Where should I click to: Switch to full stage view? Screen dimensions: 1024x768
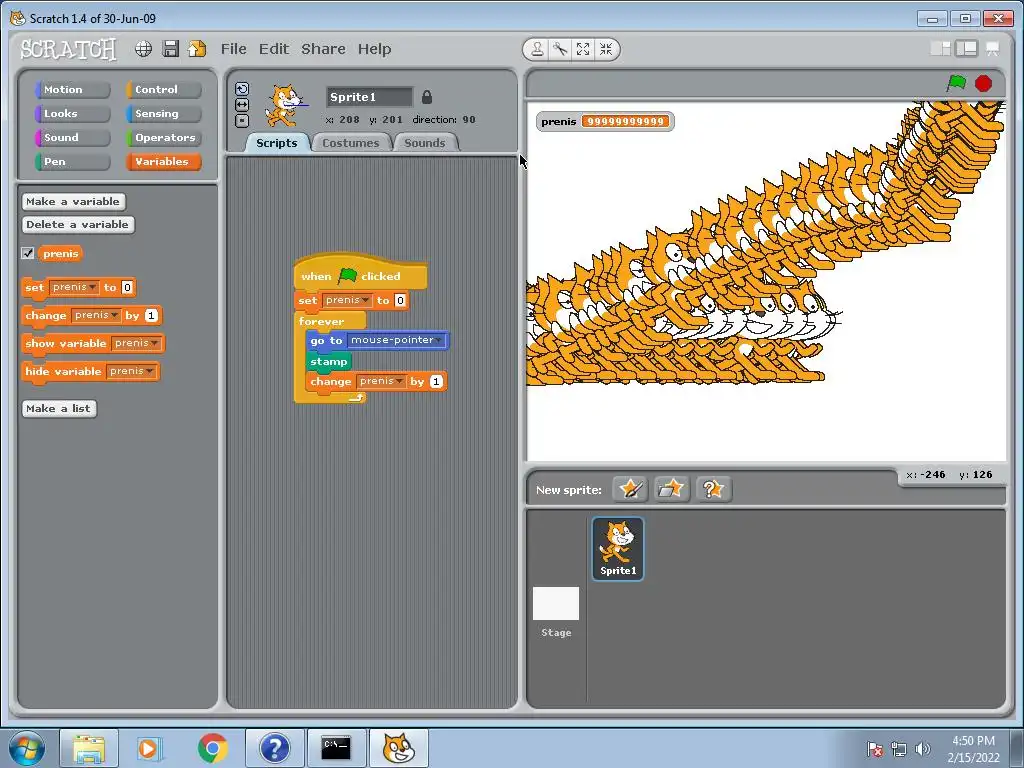pyautogui.click(x=967, y=48)
